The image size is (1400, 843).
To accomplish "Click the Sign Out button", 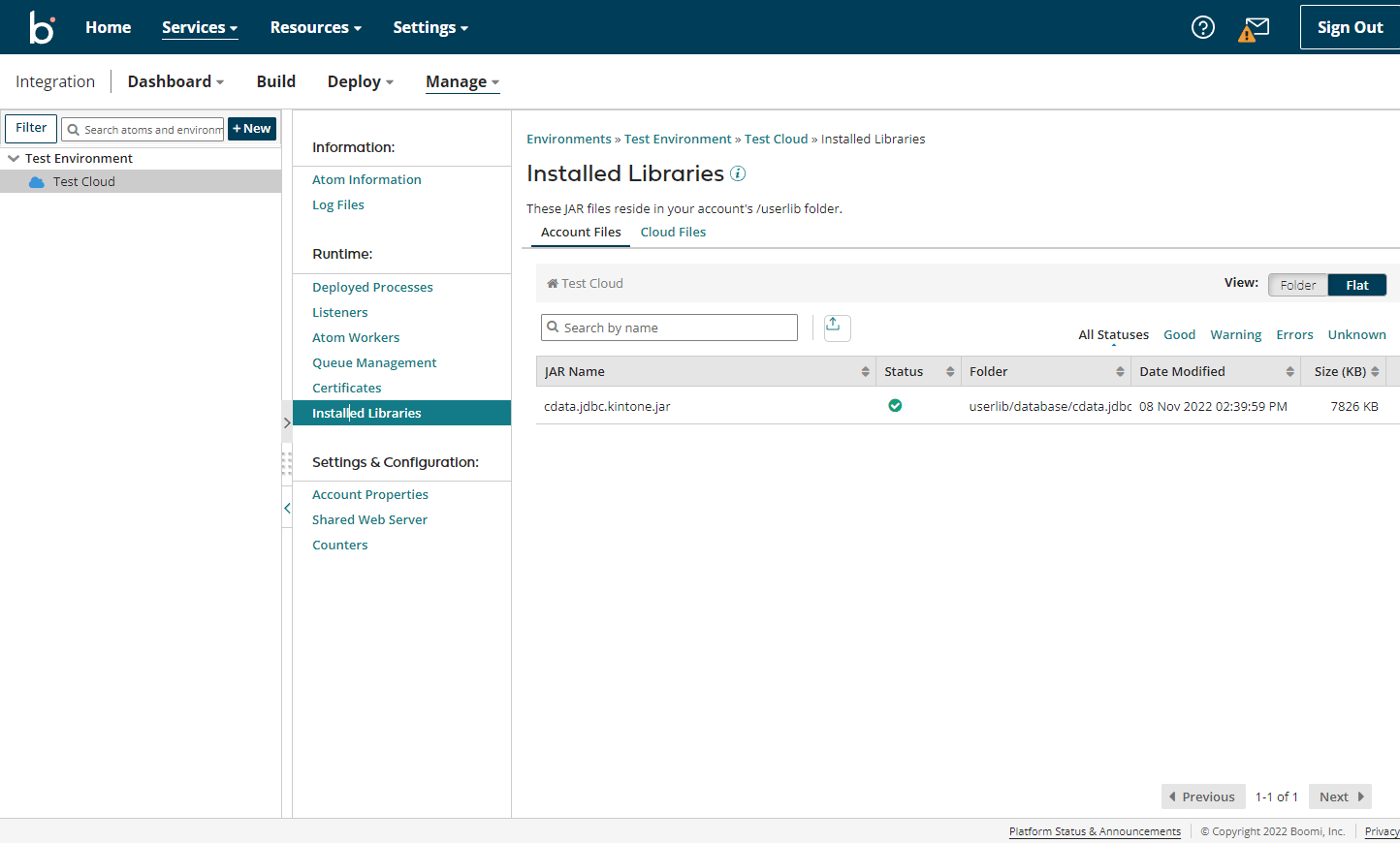I will click(x=1351, y=27).
